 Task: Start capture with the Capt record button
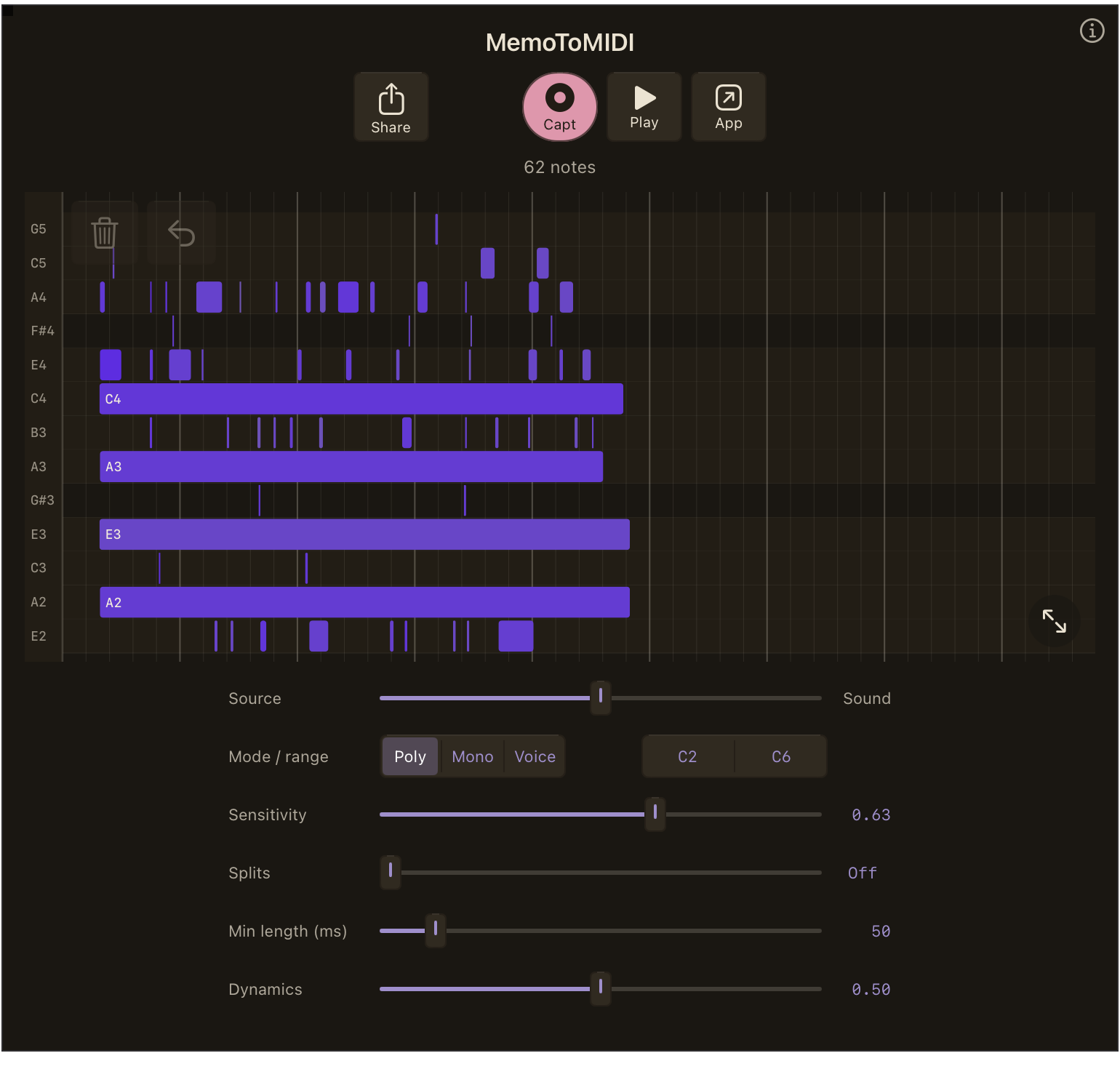tap(560, 107)
